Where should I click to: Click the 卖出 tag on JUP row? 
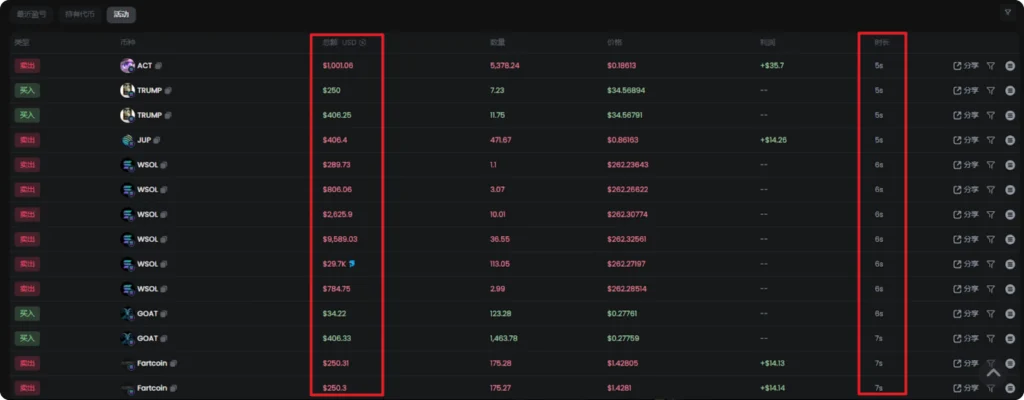click(27, 140)
